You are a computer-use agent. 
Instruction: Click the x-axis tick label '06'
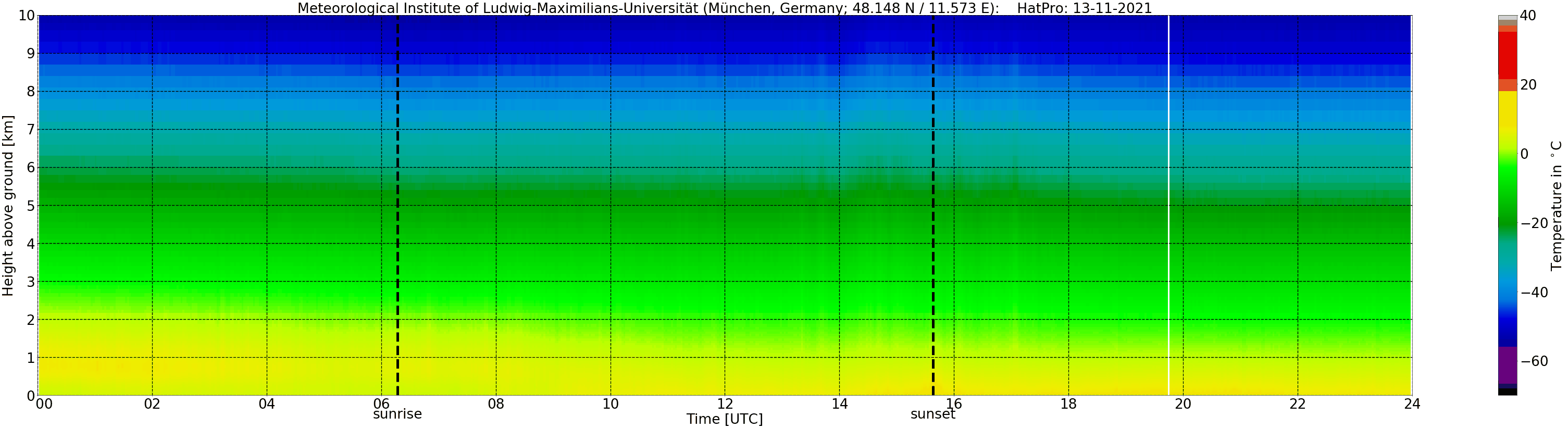[x=381, y=404]
